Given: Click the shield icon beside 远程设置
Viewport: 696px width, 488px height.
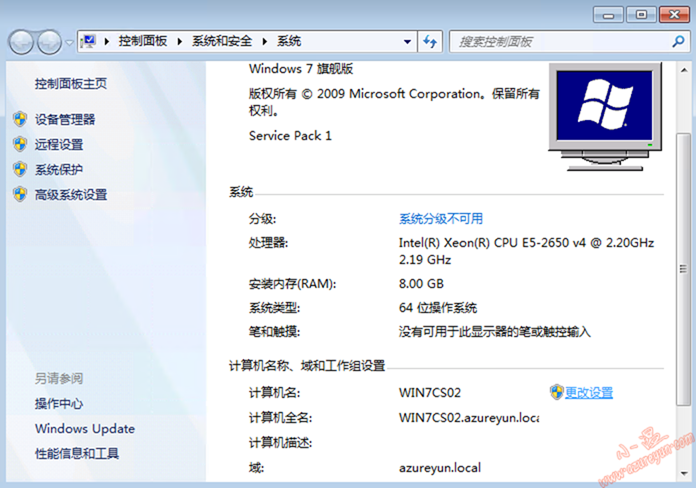Looking at the screenshot, I should pyautogui.click(x=20, y=144).
